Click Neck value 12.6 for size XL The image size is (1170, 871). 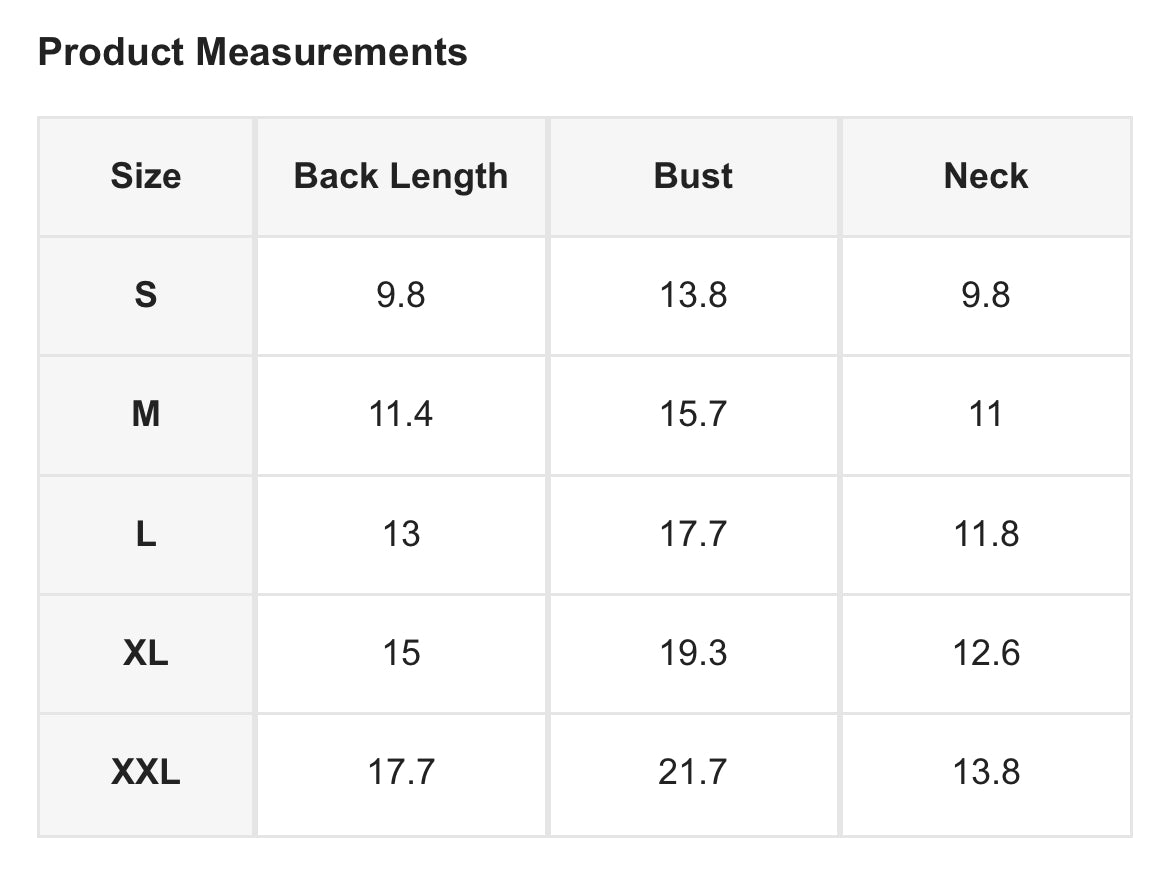point(986,653)
